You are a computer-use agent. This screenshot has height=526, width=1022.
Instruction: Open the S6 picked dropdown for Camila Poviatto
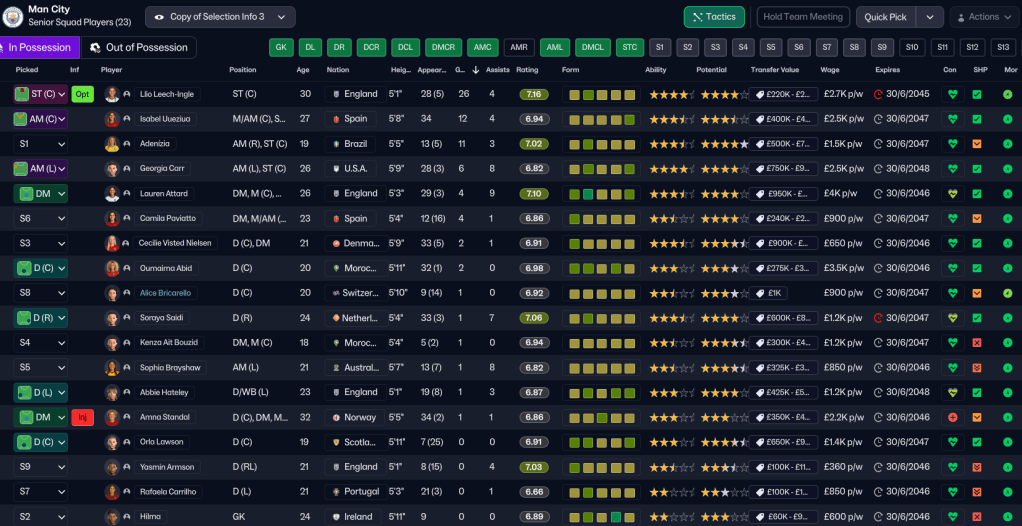pyautogui.click(x=40, y=218)
